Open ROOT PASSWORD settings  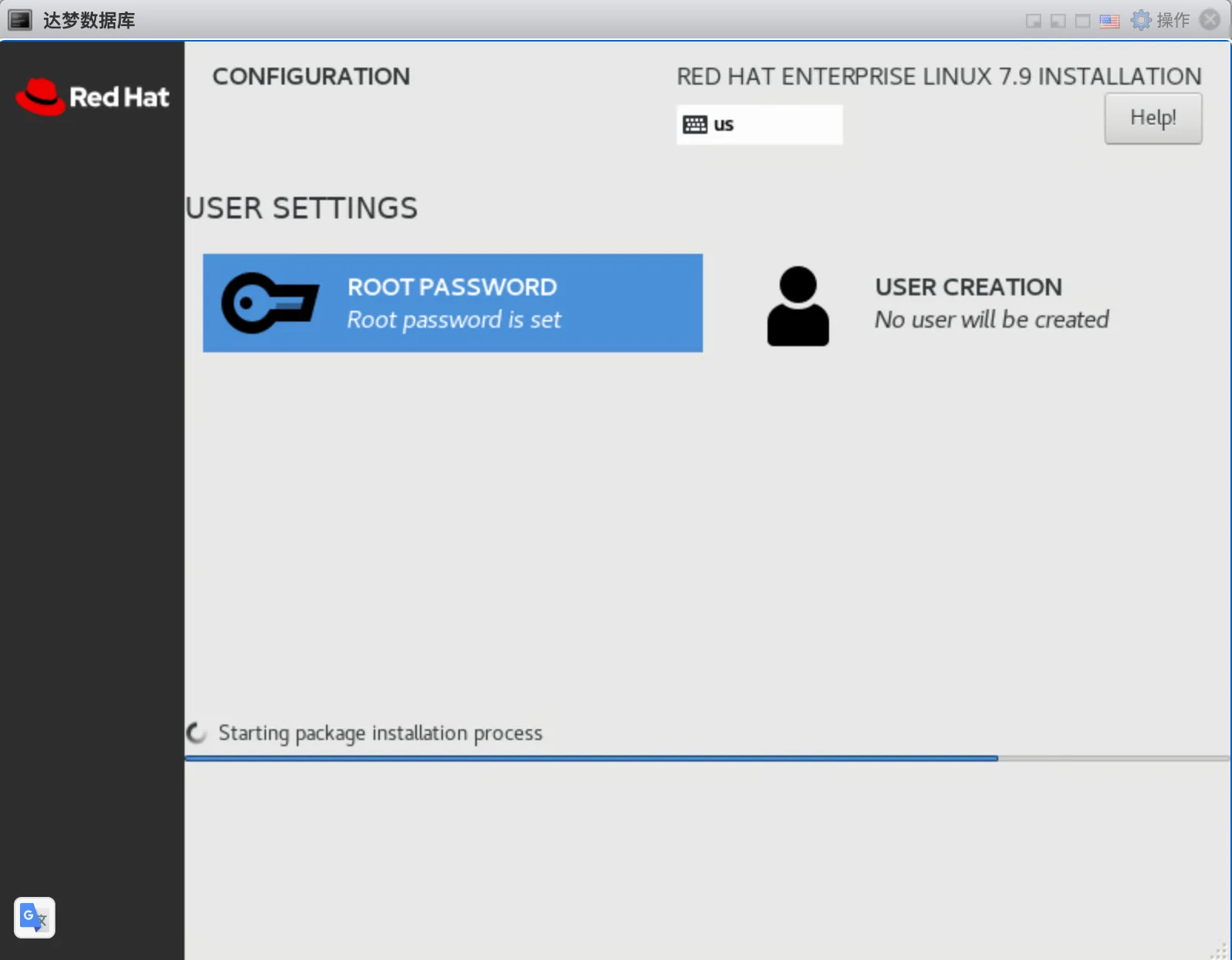click(x=452, y=303)
